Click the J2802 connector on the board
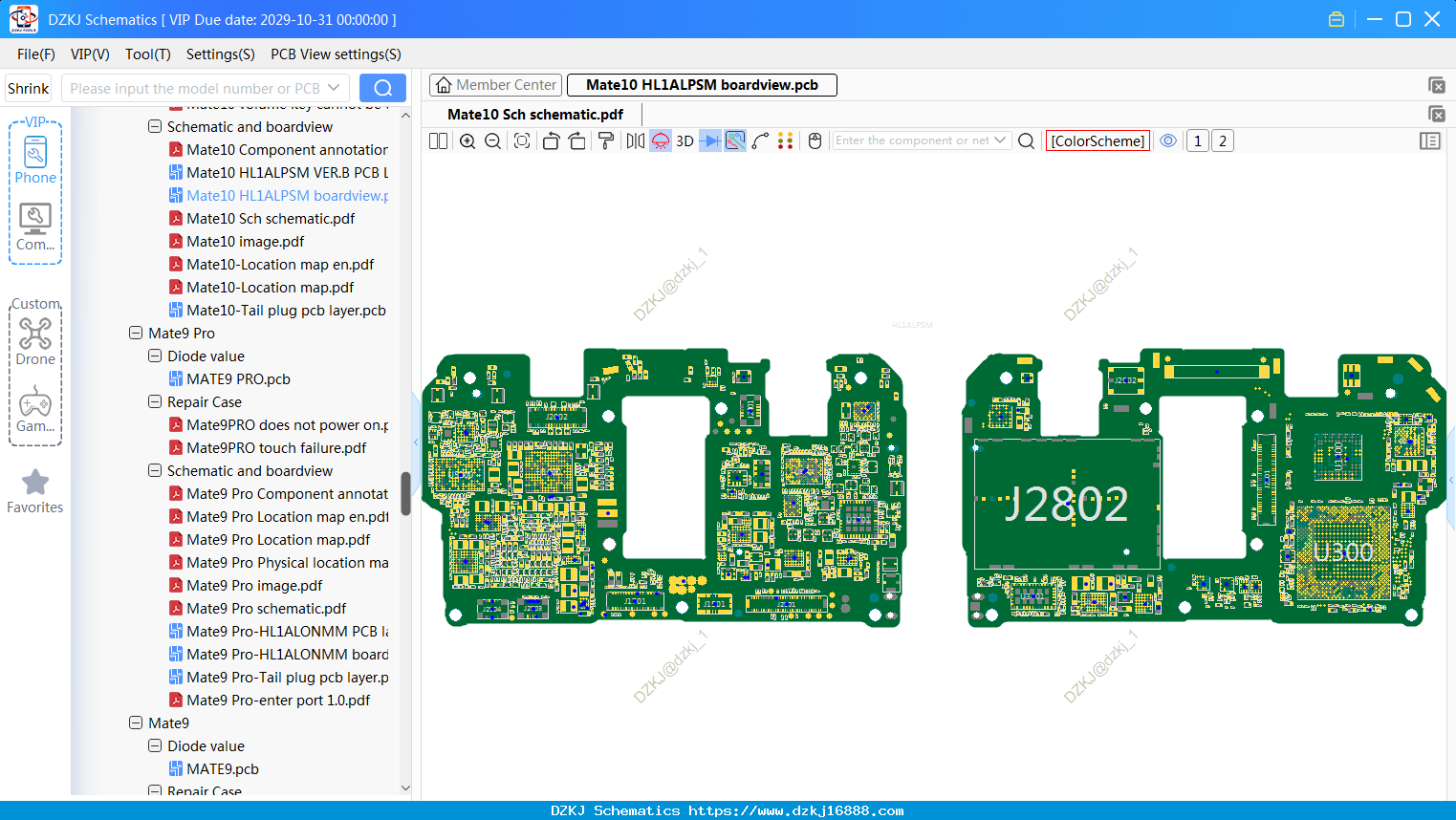 (1066, 504)
